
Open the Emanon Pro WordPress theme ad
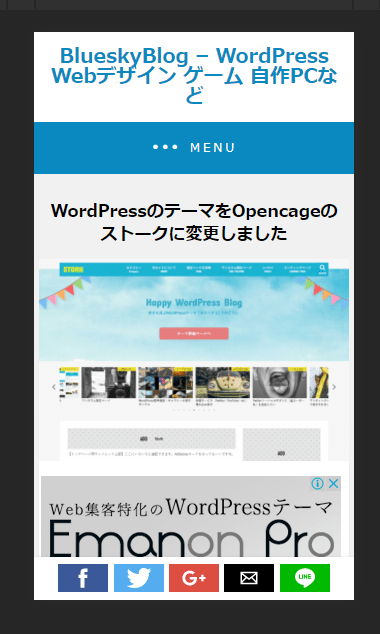pos(191,517)
